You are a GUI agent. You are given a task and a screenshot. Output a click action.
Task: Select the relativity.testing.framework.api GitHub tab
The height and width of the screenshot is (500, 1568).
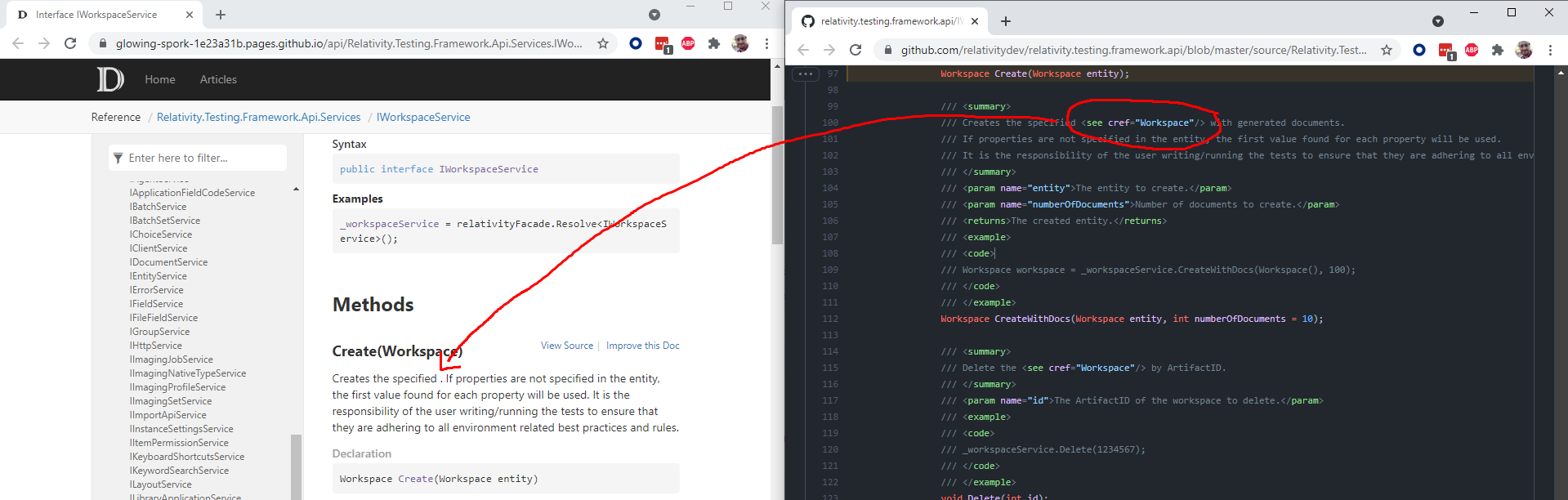click(x=891, y=21)
